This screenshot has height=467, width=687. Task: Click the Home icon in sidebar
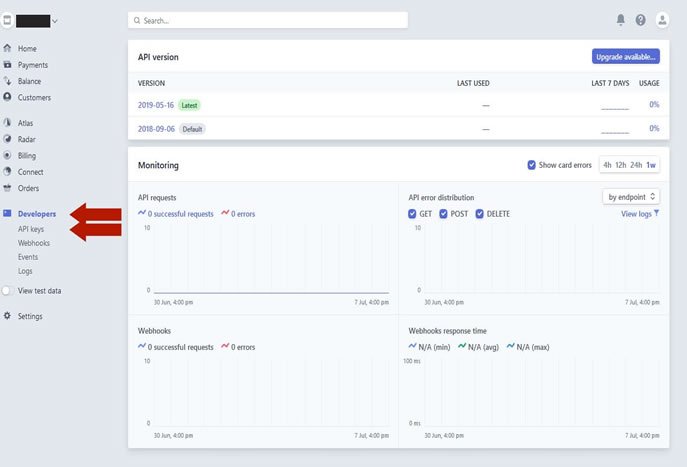coord(8,48)
